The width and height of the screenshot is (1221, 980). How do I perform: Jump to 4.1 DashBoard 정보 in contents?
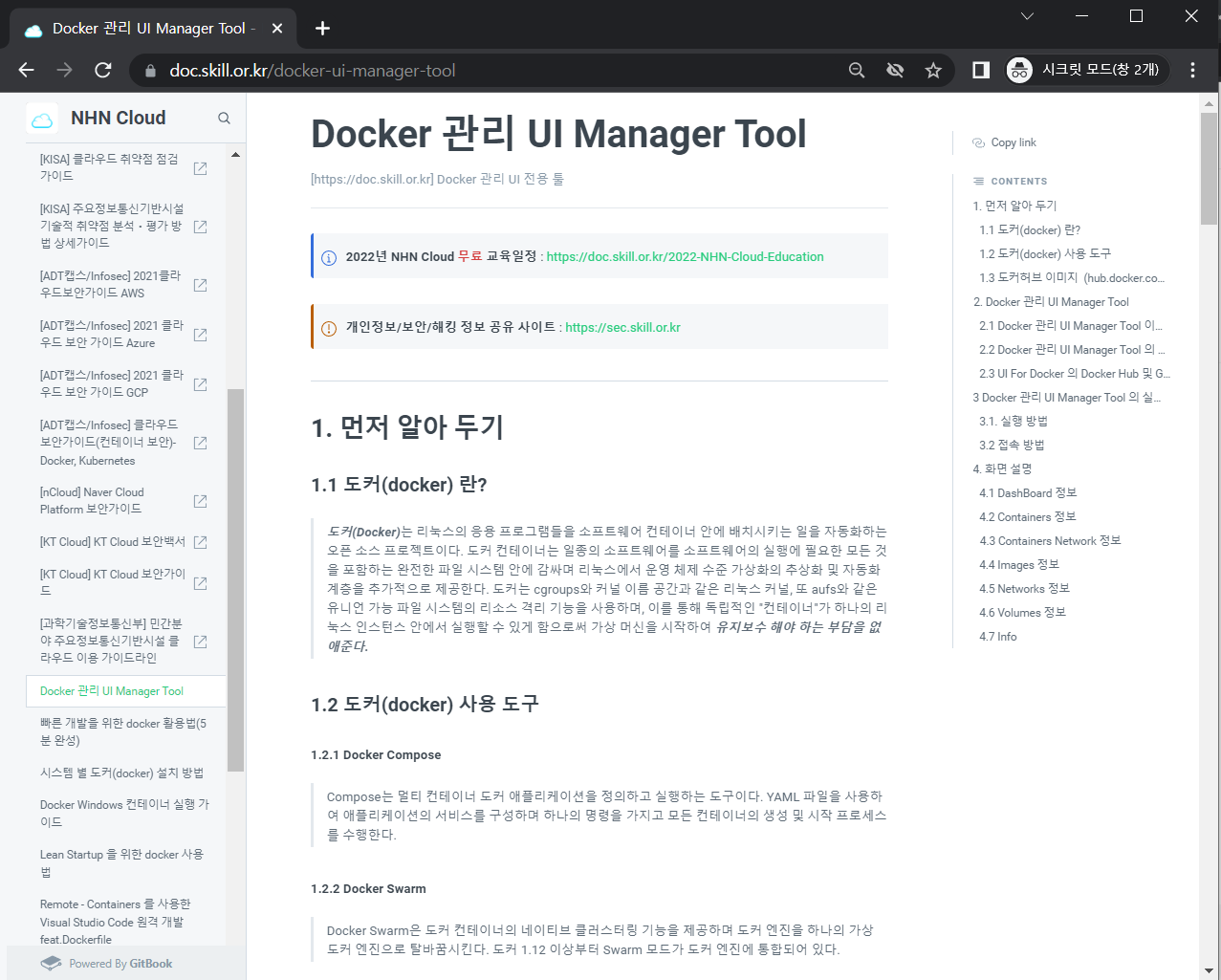point(1028,492)
